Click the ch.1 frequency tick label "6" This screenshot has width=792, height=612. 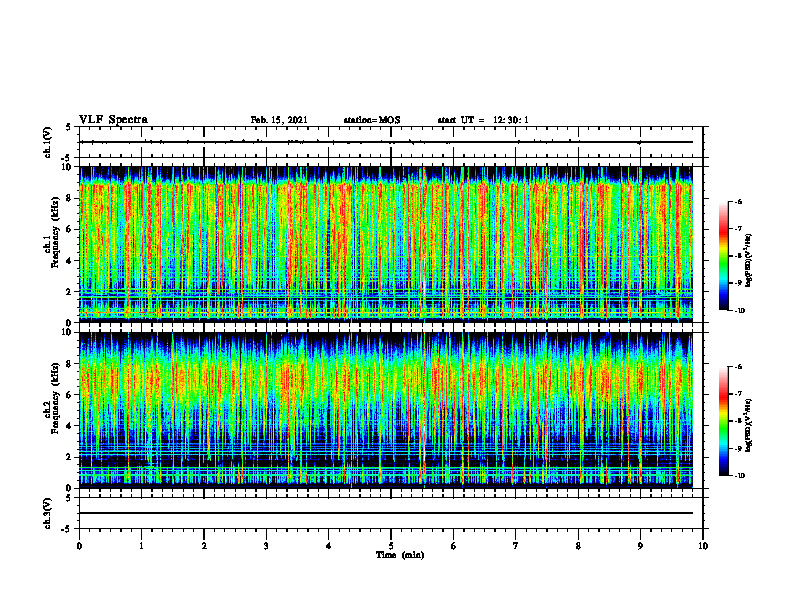(x=70, y=229)
